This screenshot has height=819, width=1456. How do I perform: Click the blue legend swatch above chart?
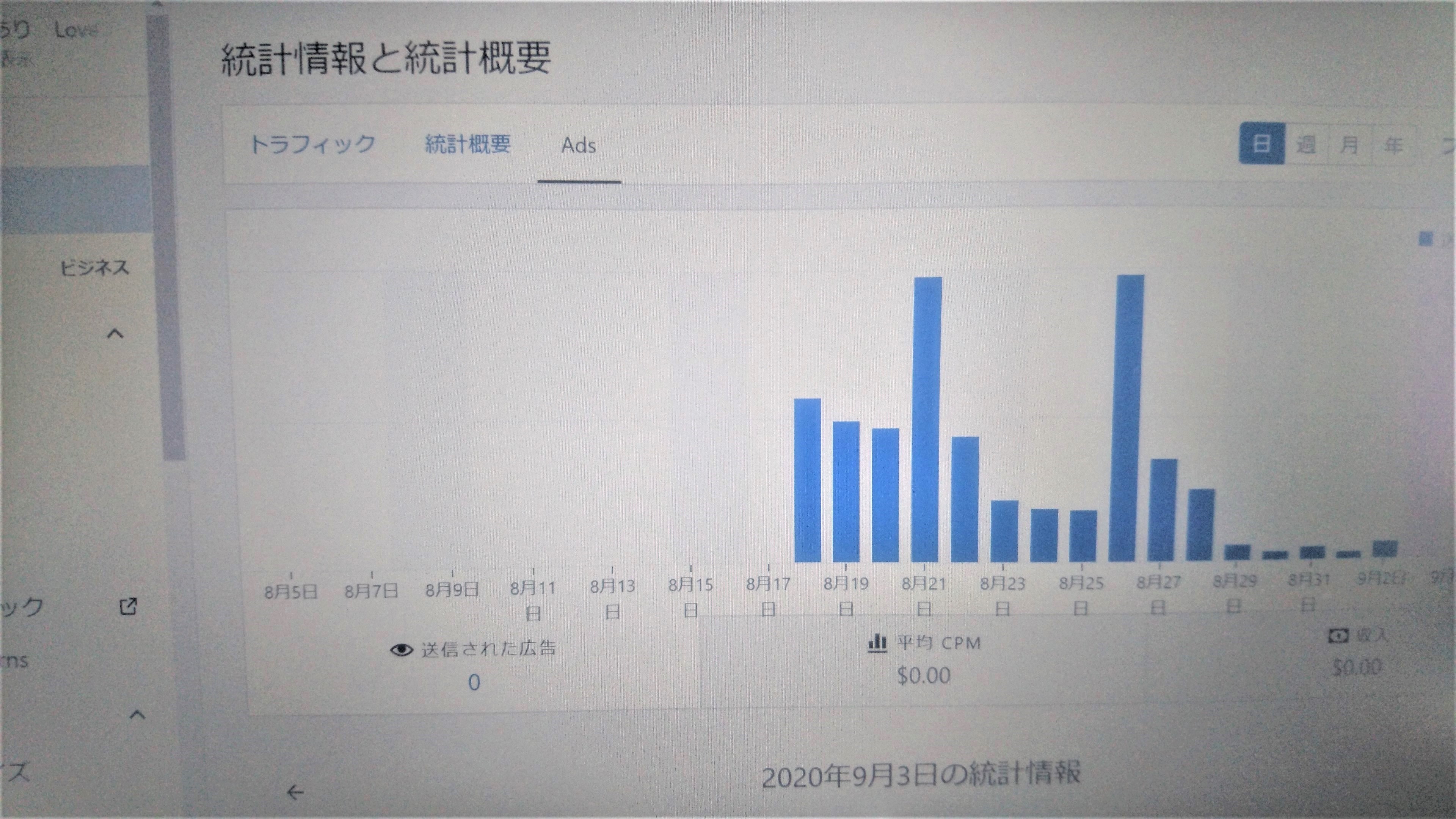1426,239
